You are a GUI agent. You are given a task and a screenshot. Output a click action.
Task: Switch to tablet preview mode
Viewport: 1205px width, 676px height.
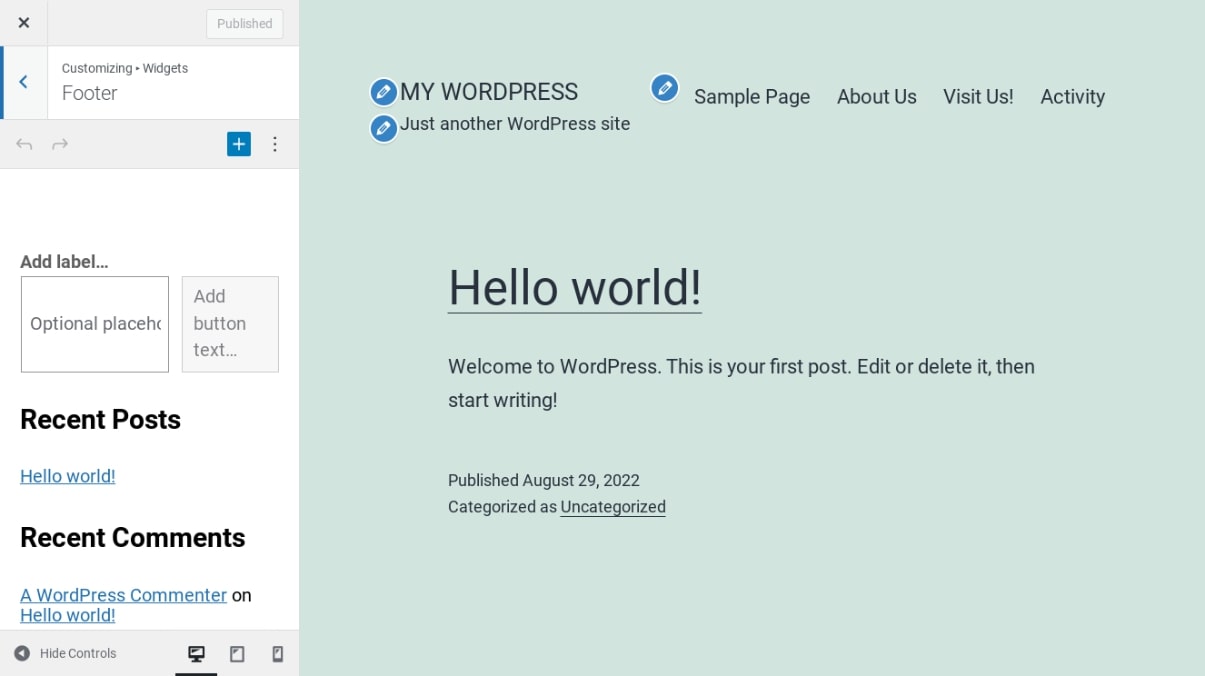(237, 654)
